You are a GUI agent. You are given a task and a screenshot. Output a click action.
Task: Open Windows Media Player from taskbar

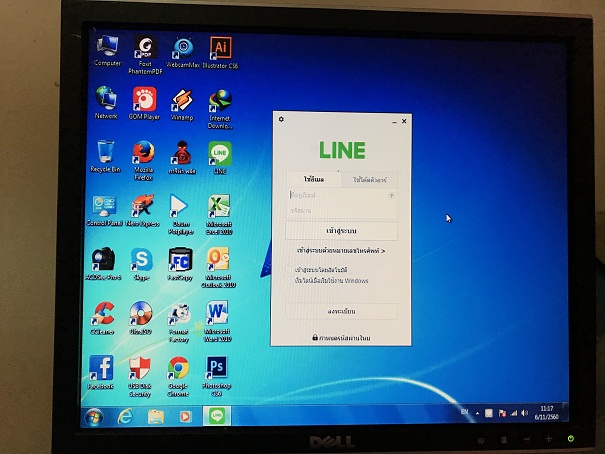click(185, 417)
